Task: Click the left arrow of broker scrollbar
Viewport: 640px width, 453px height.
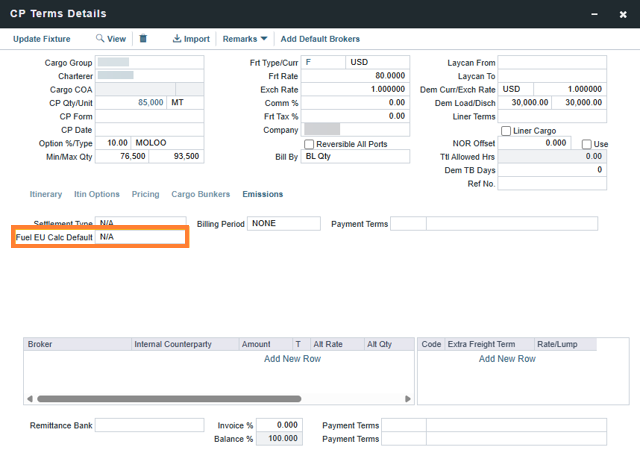Action: 30,399
